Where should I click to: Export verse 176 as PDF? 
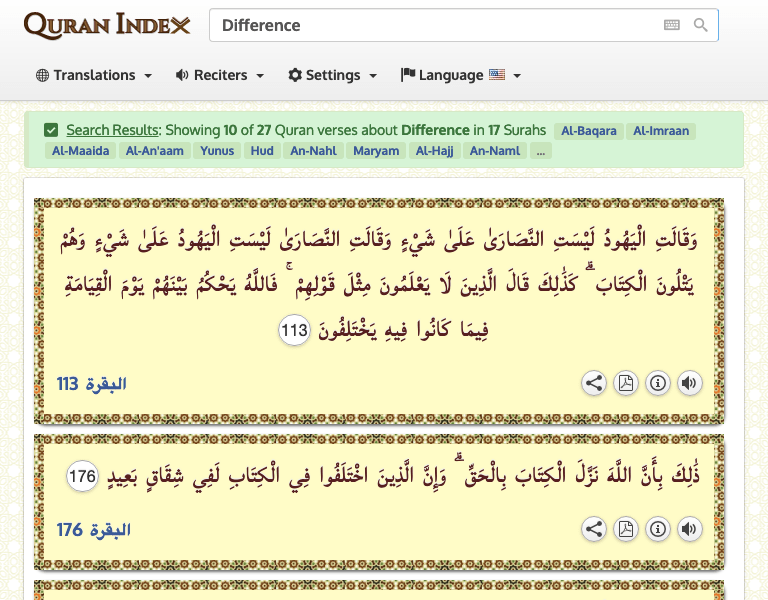[x=626, y=529]
